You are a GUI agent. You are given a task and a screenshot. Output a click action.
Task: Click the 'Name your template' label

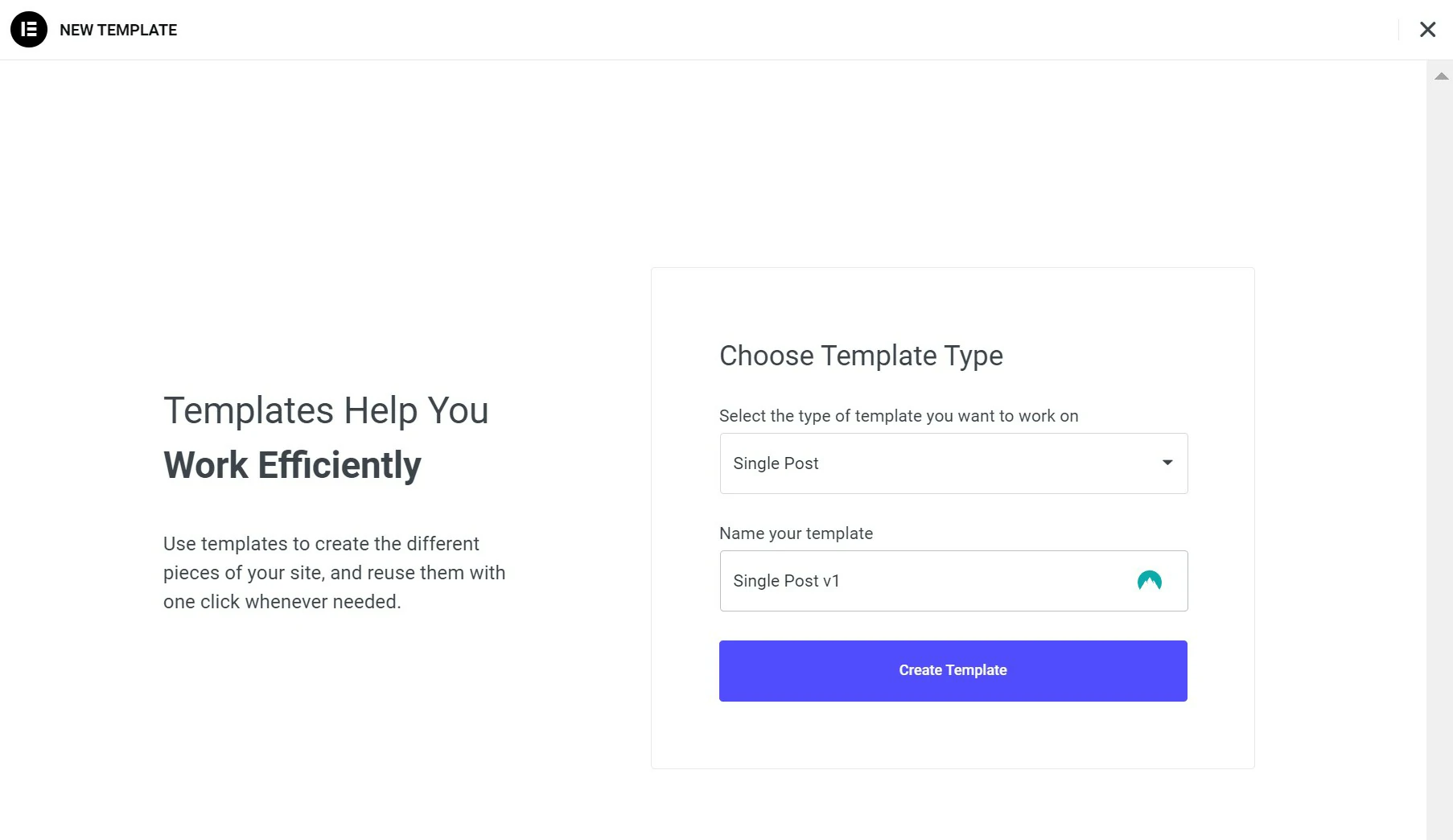[x=796, y=533]
